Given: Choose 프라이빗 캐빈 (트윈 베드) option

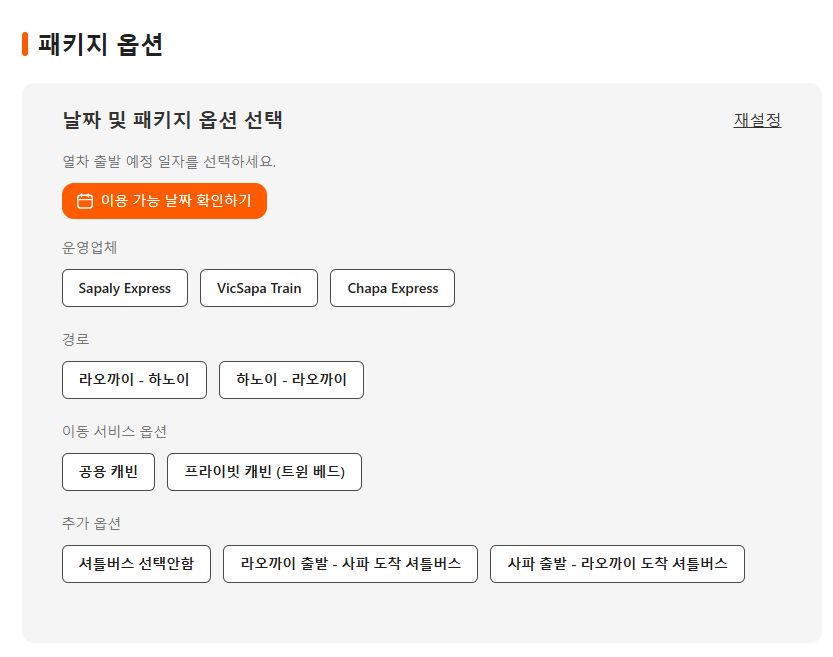Looking at the screenshot, I should (x=265, y=472).
